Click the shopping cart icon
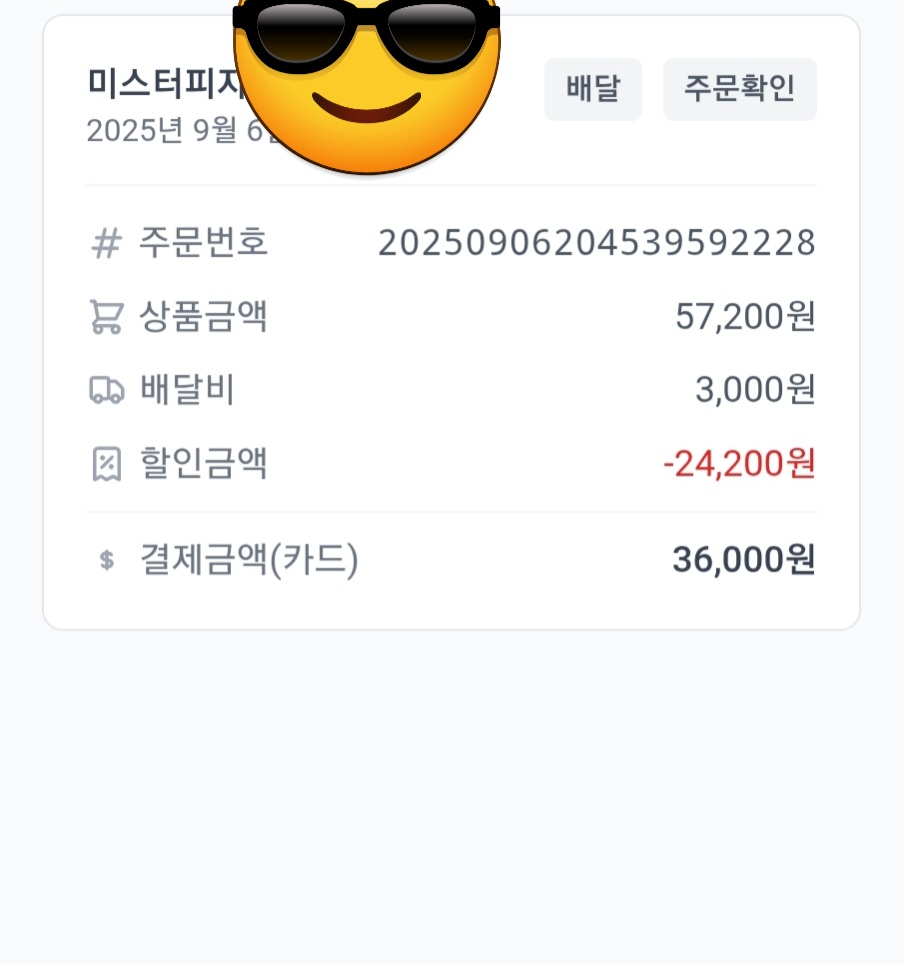This screenshot has width=904, height=964. 106,317
